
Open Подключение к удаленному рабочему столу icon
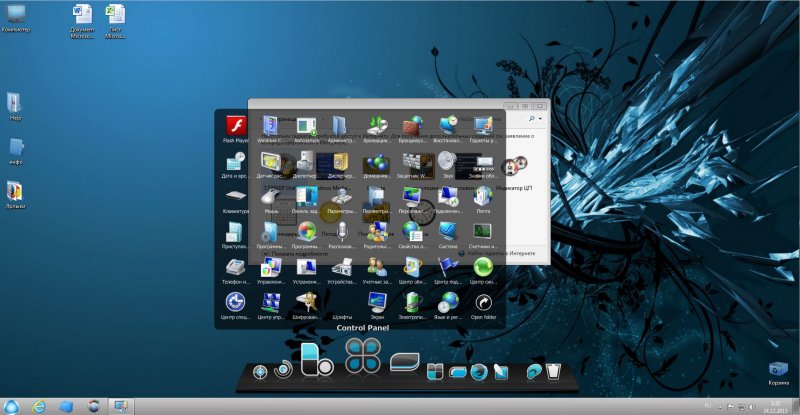[447, 196]
